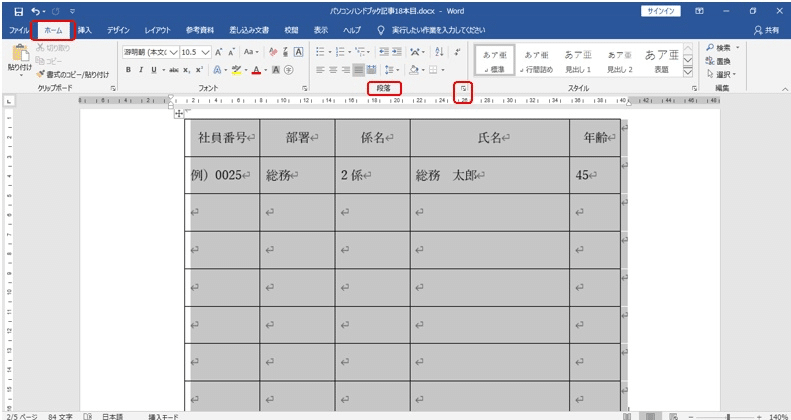
Task: Toggle the Justify alignment button
Action: pyautogui.click(x=359, y=70)
